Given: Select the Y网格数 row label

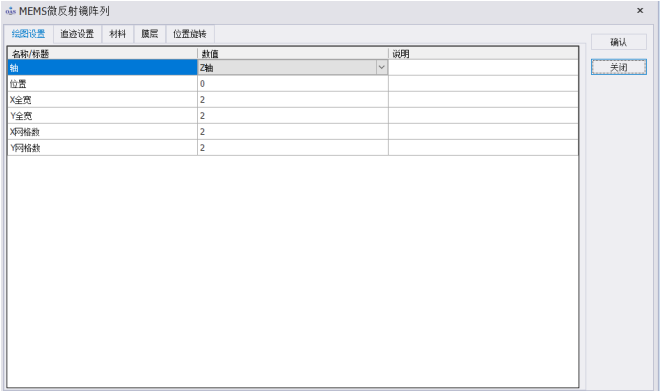Looking at the screenshot, I should click(103, 148).
